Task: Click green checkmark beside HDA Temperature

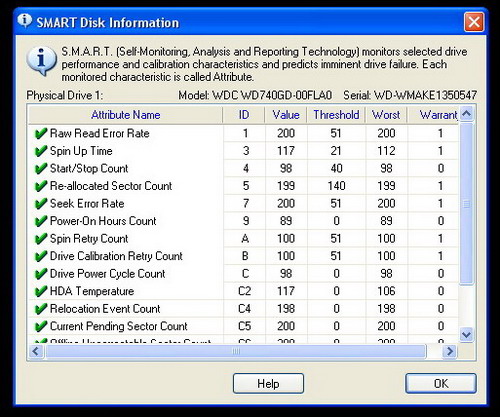Action: (41, 291)
